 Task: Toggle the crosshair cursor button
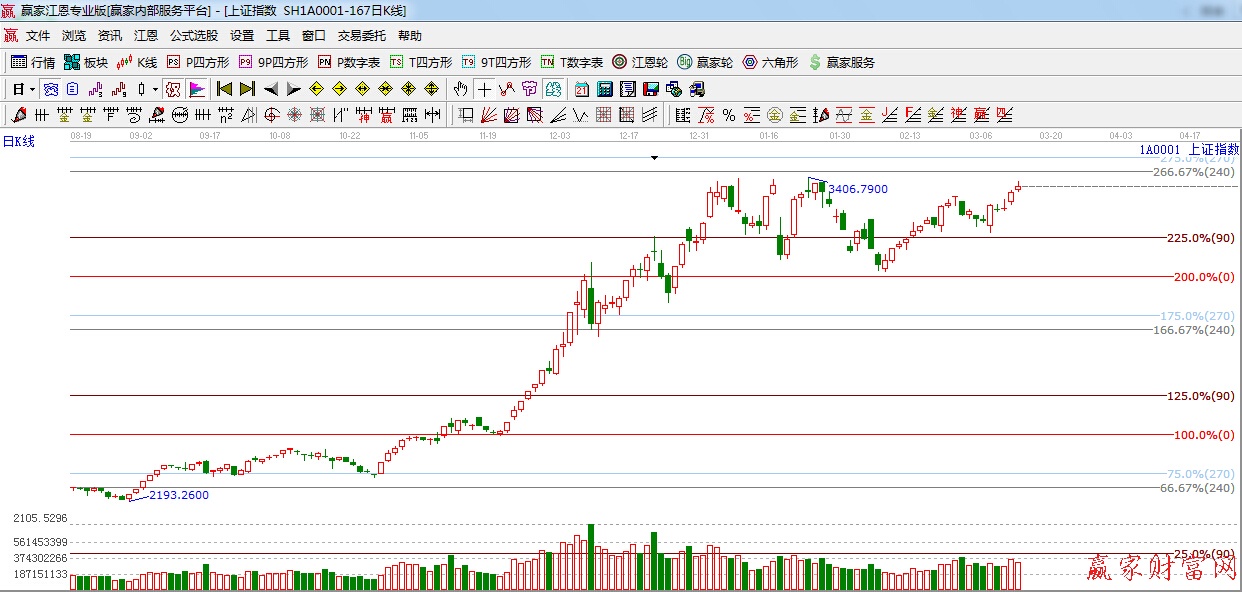point(484,89)
